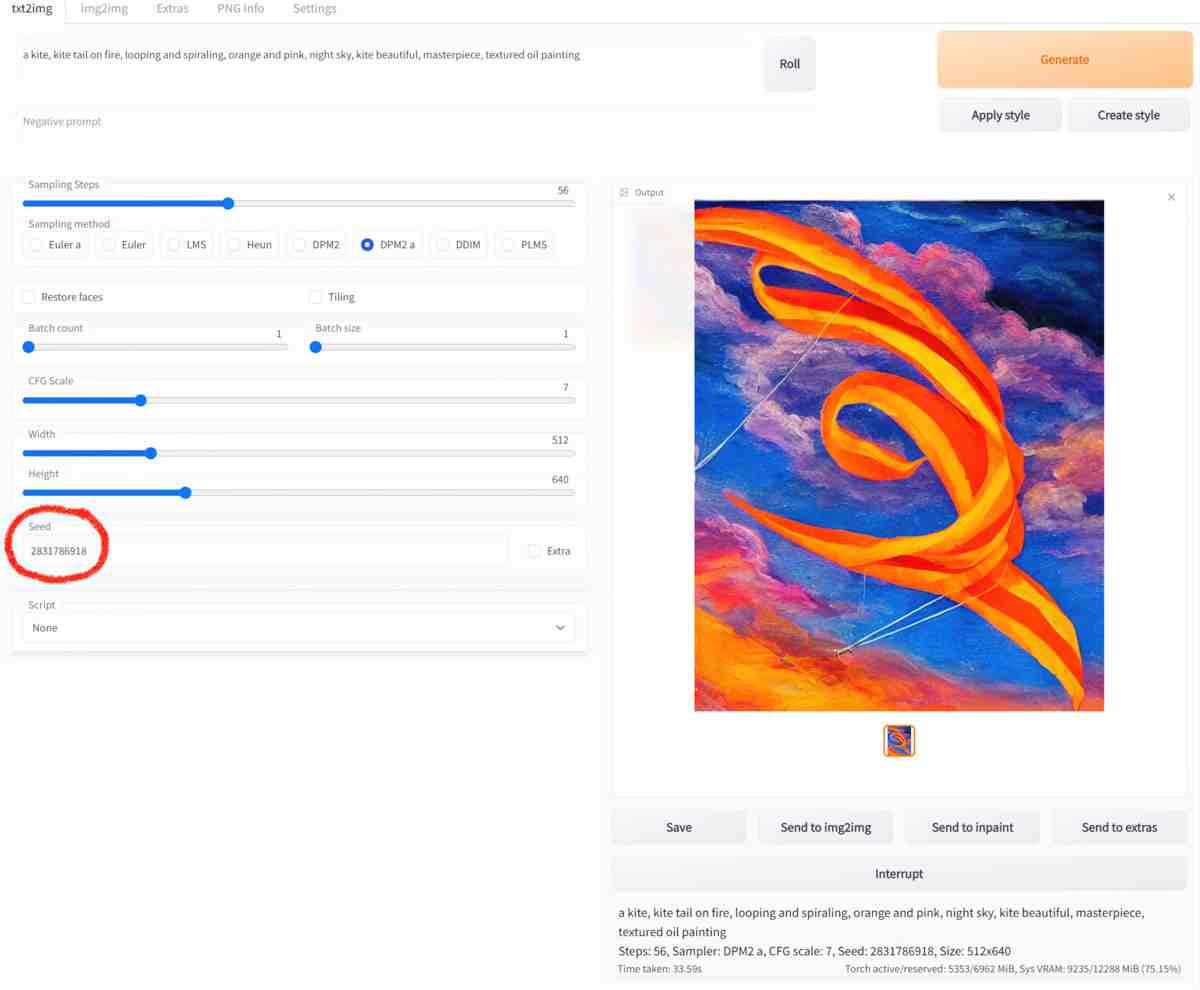Click the Batch size slider handle
This screenshot has width=1200, height=990.
point(316,347)
